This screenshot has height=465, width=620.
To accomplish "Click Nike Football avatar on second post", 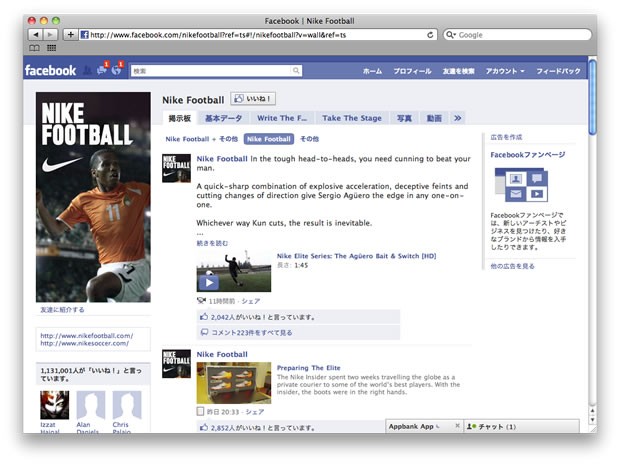I will pos(176,364).
